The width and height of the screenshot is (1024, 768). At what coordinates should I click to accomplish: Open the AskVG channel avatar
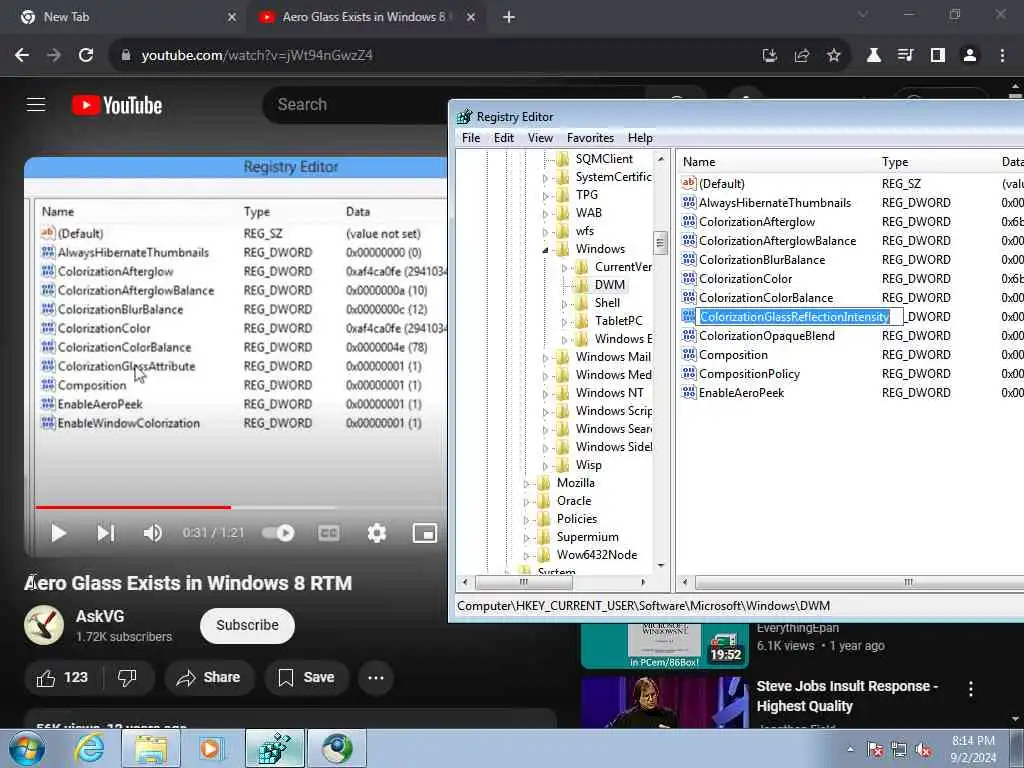tap(44, 625)
